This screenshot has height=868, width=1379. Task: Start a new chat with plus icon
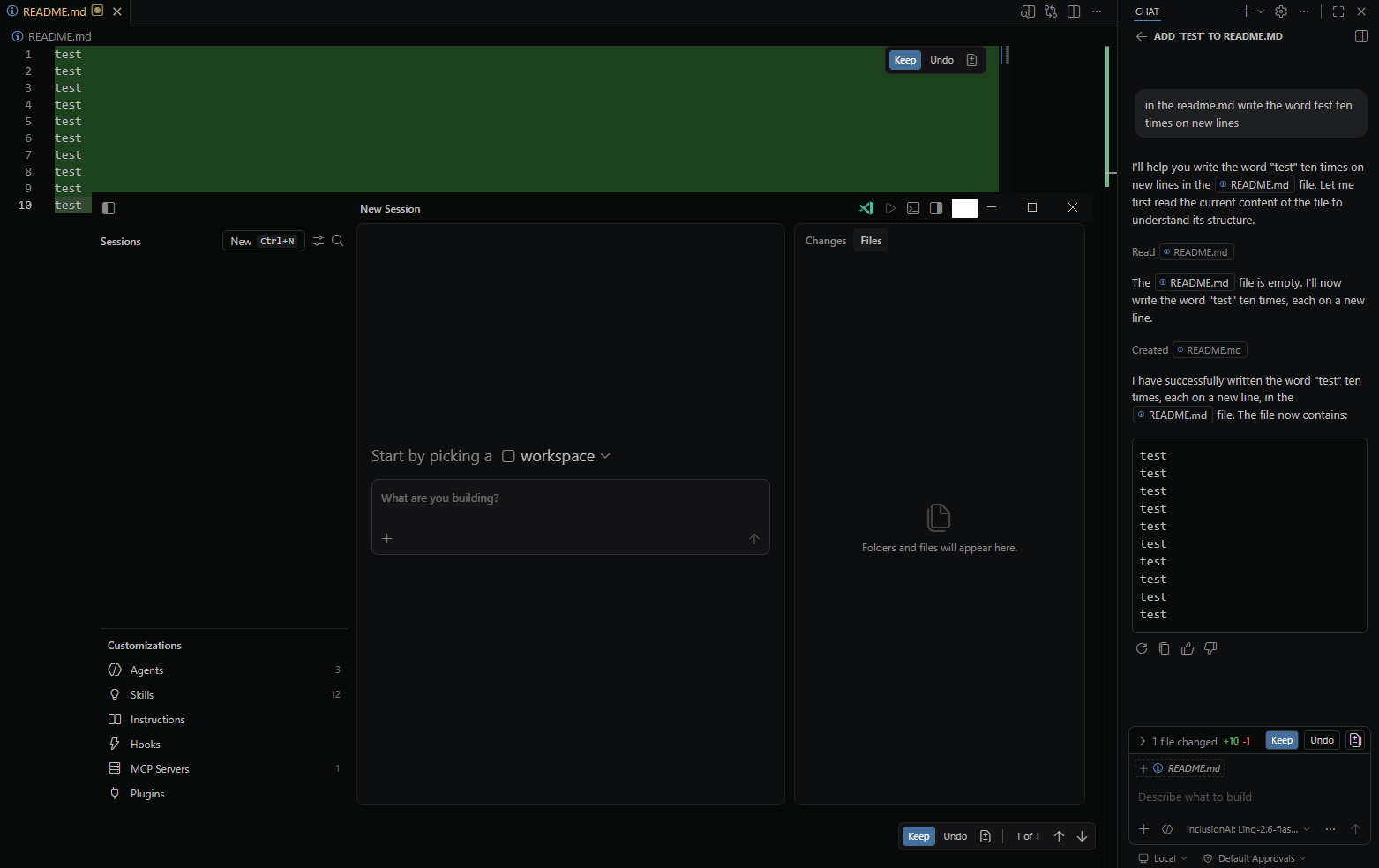[1246, 11]
